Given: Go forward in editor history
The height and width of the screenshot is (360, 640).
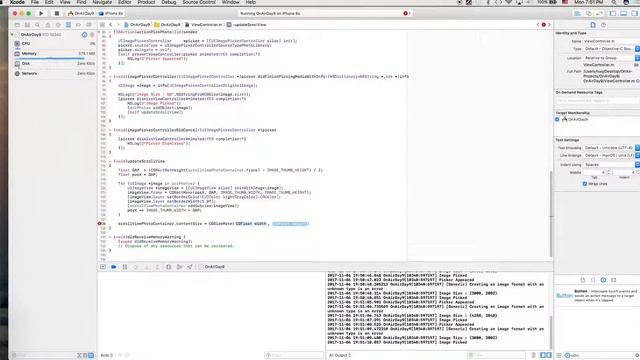Looking at the screenshot, I should coord(118,25).
